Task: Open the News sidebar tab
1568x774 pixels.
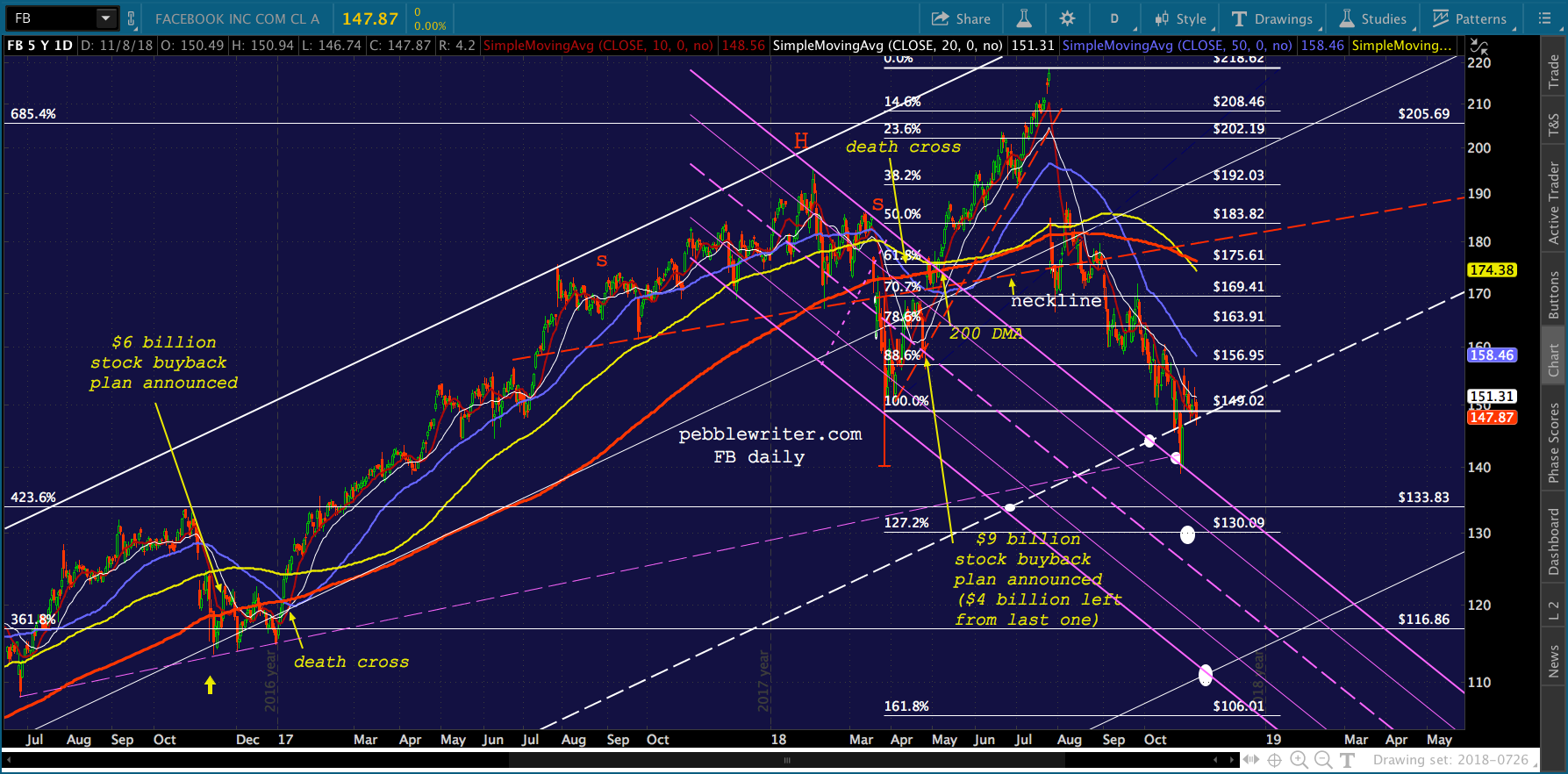Action: coord(1554,661)
